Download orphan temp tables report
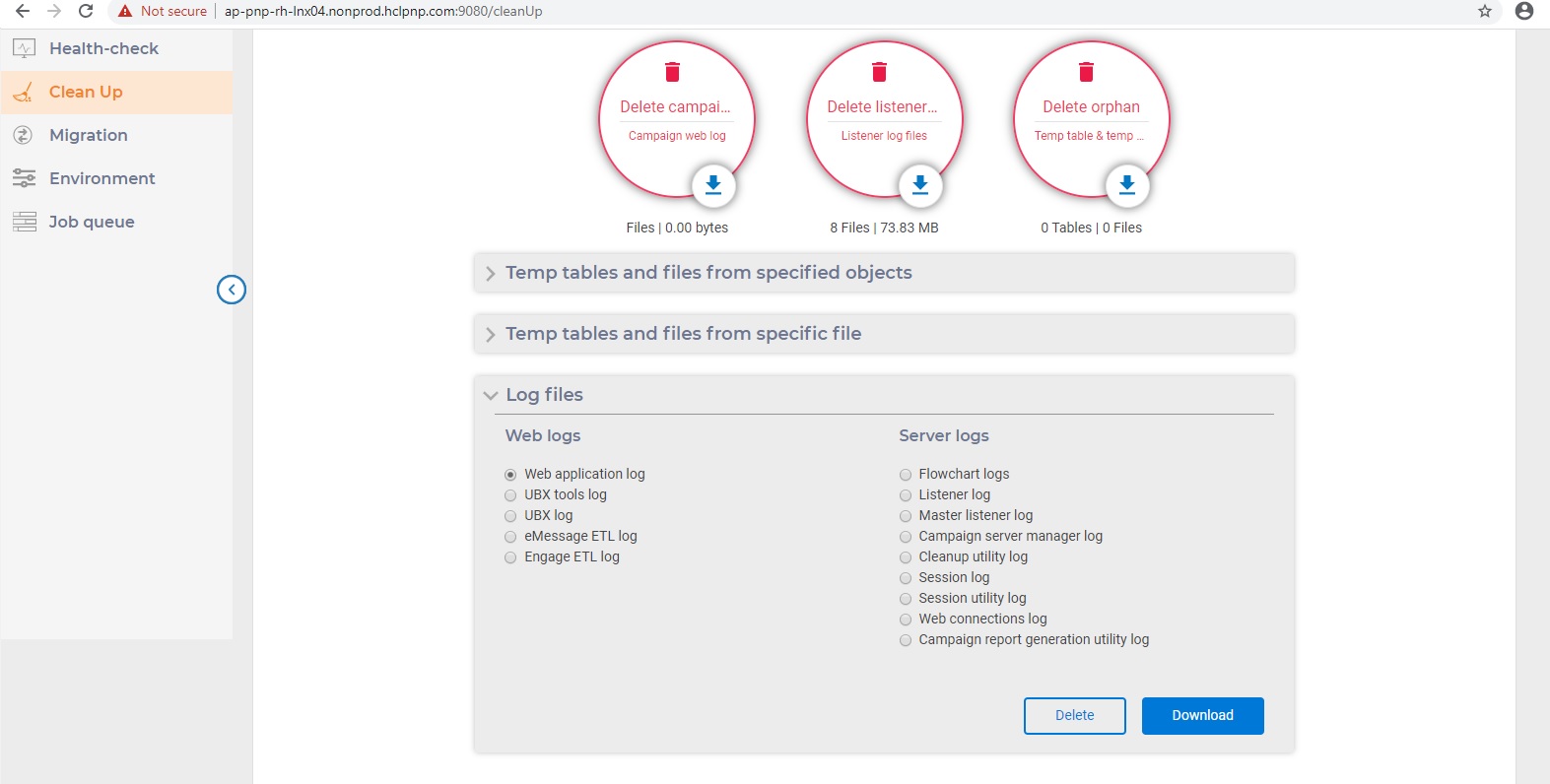The image size is (1550, 784). (x=1127, y=185)
